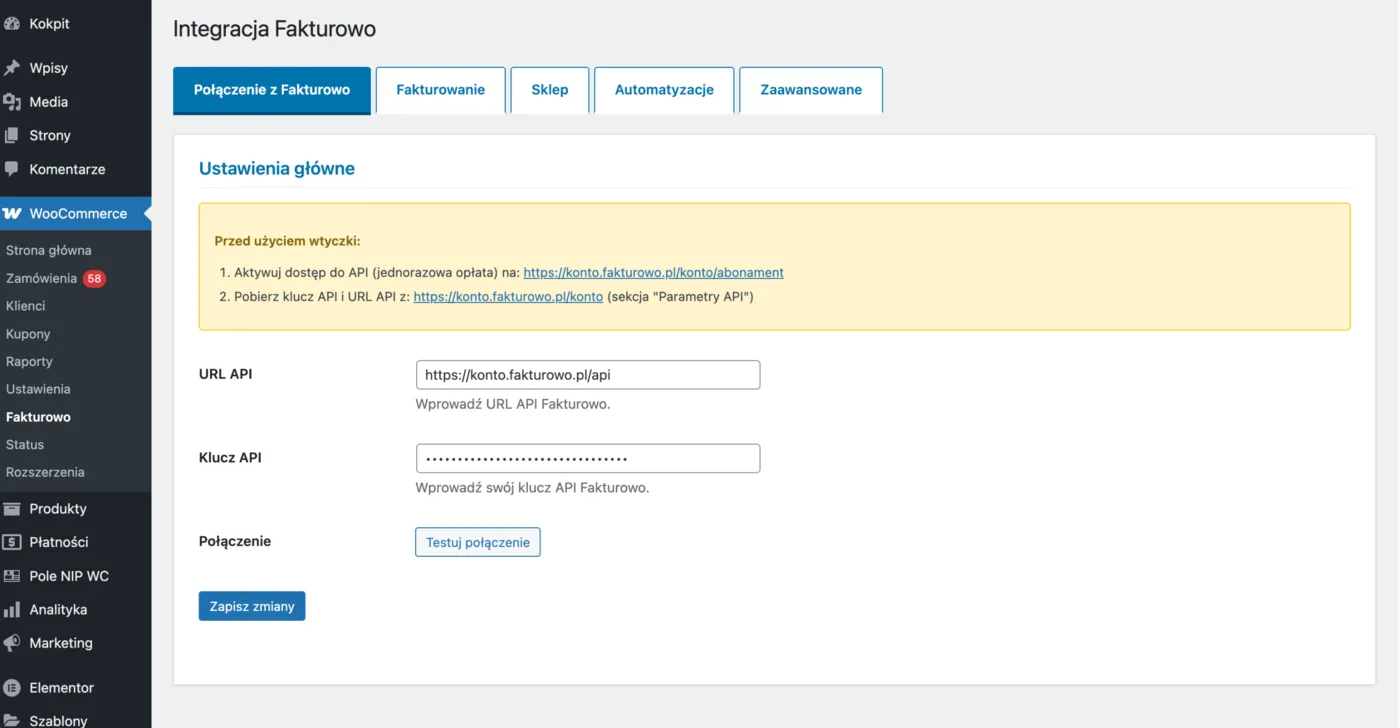Screen dimensions: 1400x728
Task: Open the konto.fakturowo.pl/konto link
Action: (x=508, y=296)
